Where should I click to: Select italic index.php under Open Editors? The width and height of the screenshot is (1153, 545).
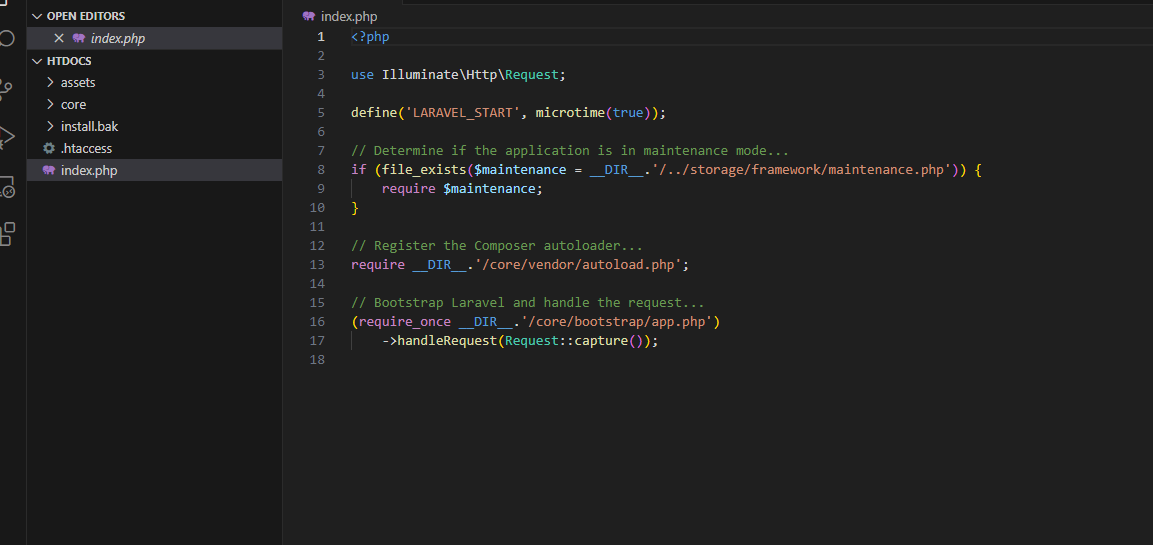coord(118,38)
